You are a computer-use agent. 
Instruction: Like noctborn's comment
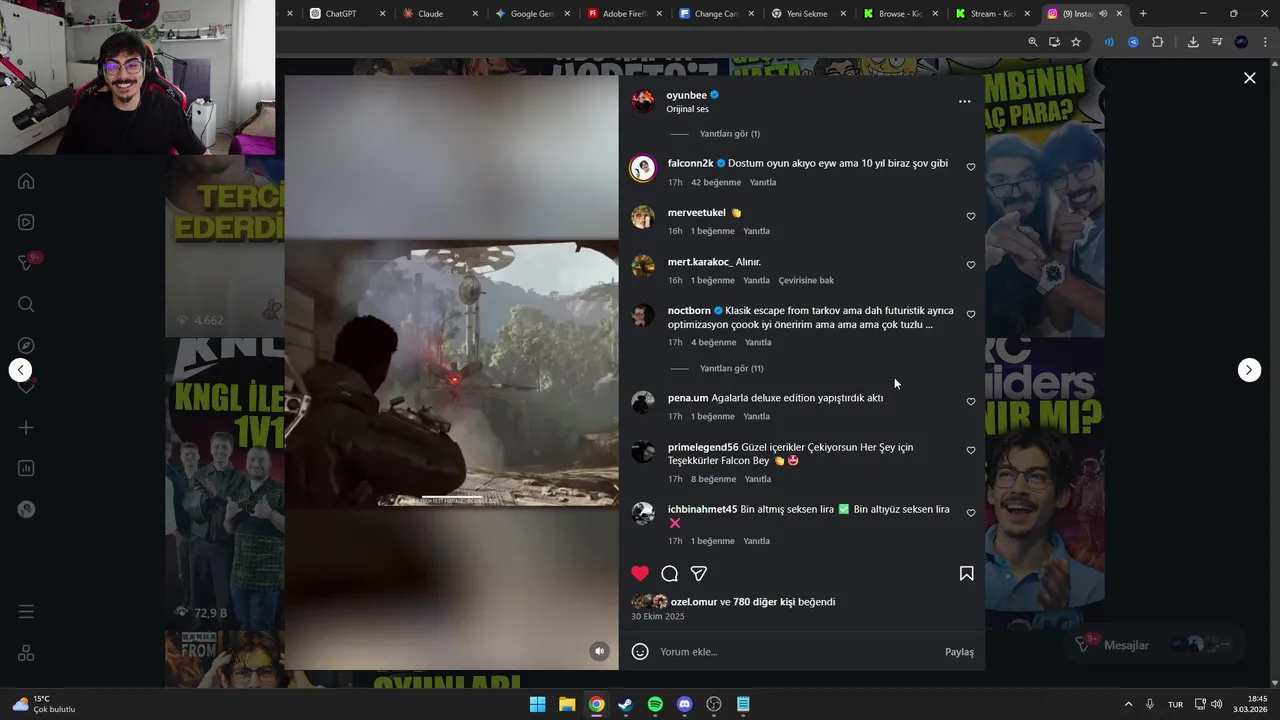pos(970,314)
